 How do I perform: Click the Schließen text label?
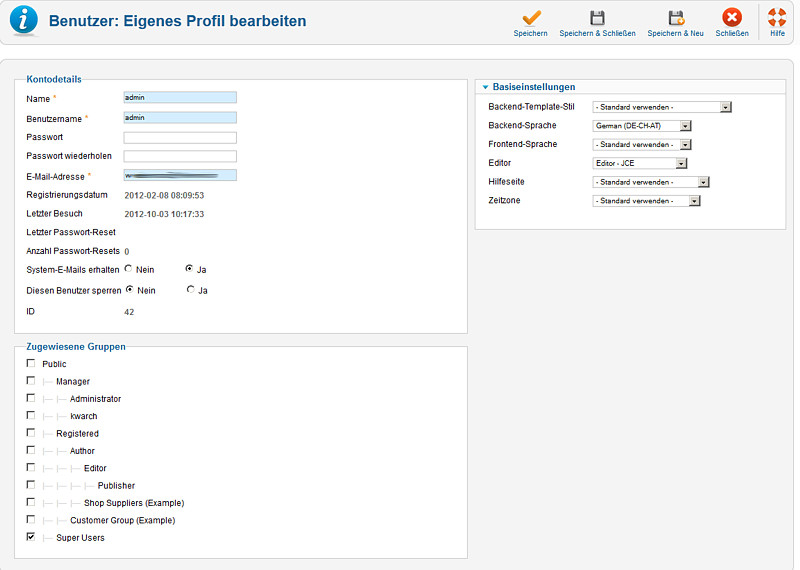click(x=732, y=34)
